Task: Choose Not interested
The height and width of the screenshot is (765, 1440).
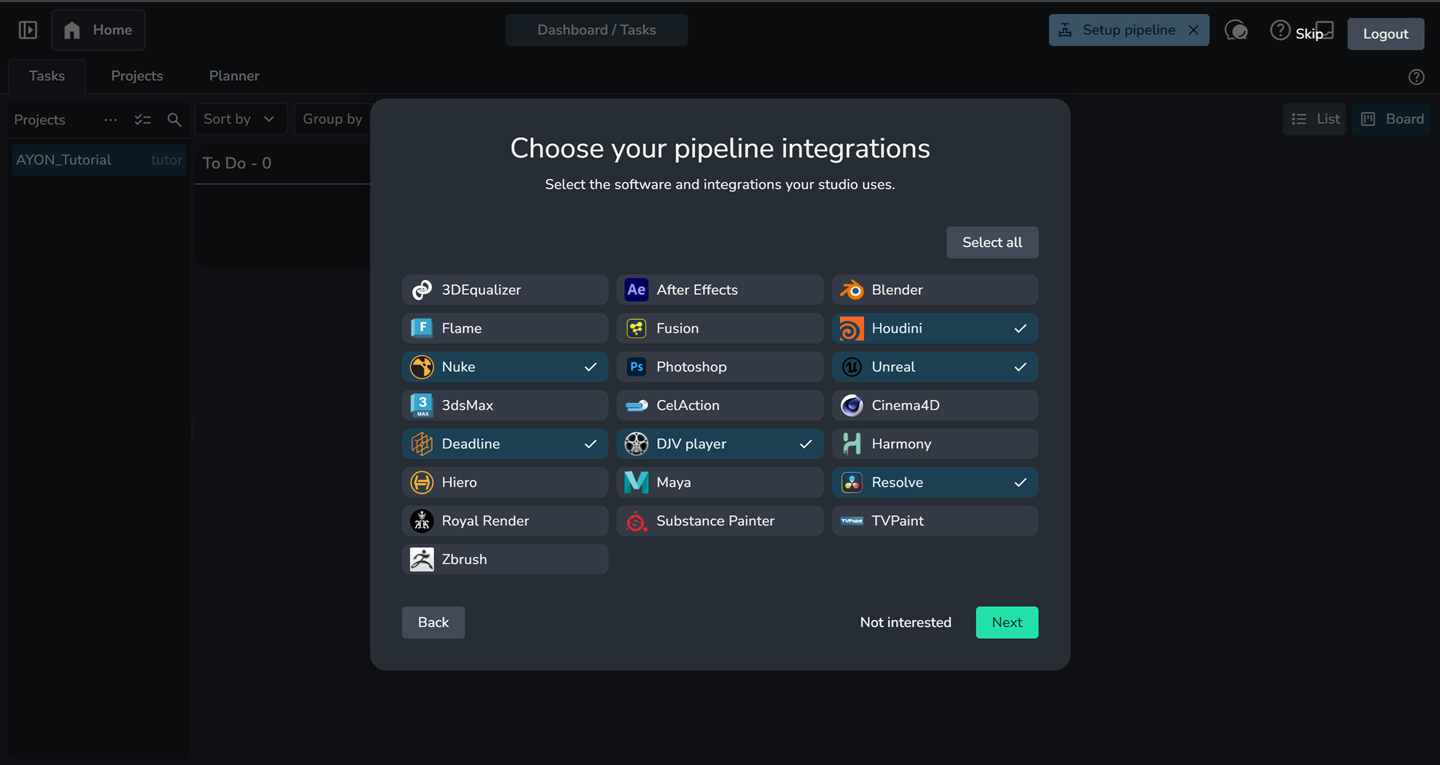Action: (906, 622)
